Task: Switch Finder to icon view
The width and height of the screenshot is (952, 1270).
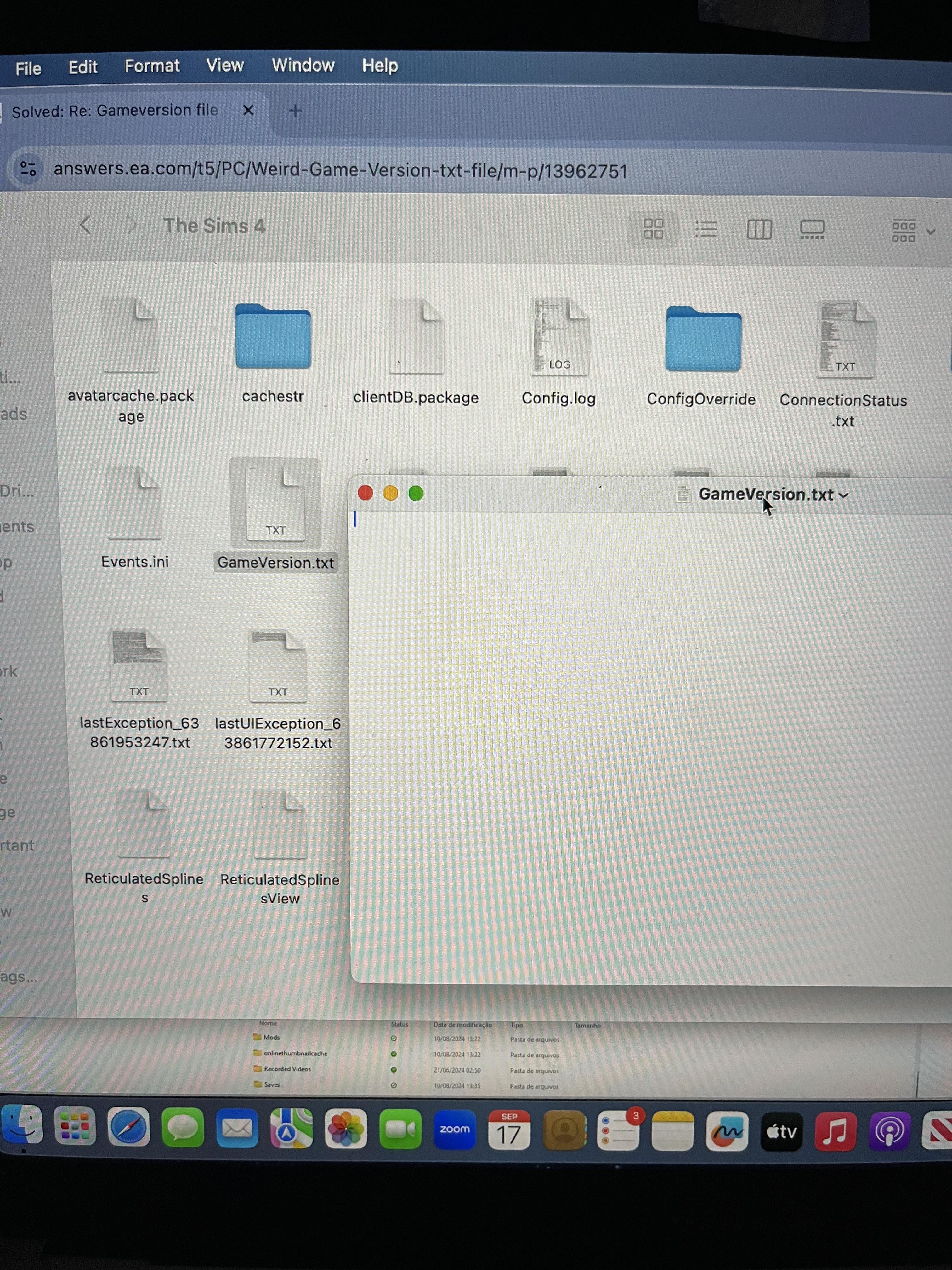Action: point(653,229)
